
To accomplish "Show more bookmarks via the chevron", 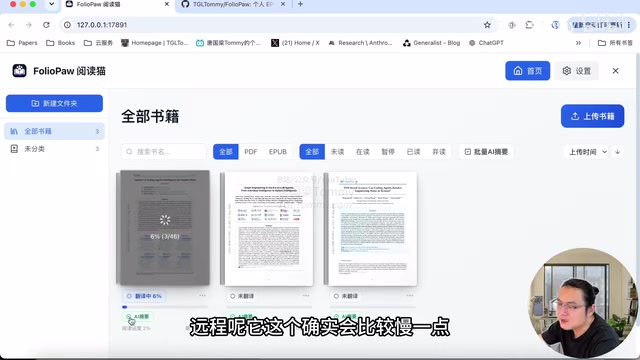I will click(578, 43).
